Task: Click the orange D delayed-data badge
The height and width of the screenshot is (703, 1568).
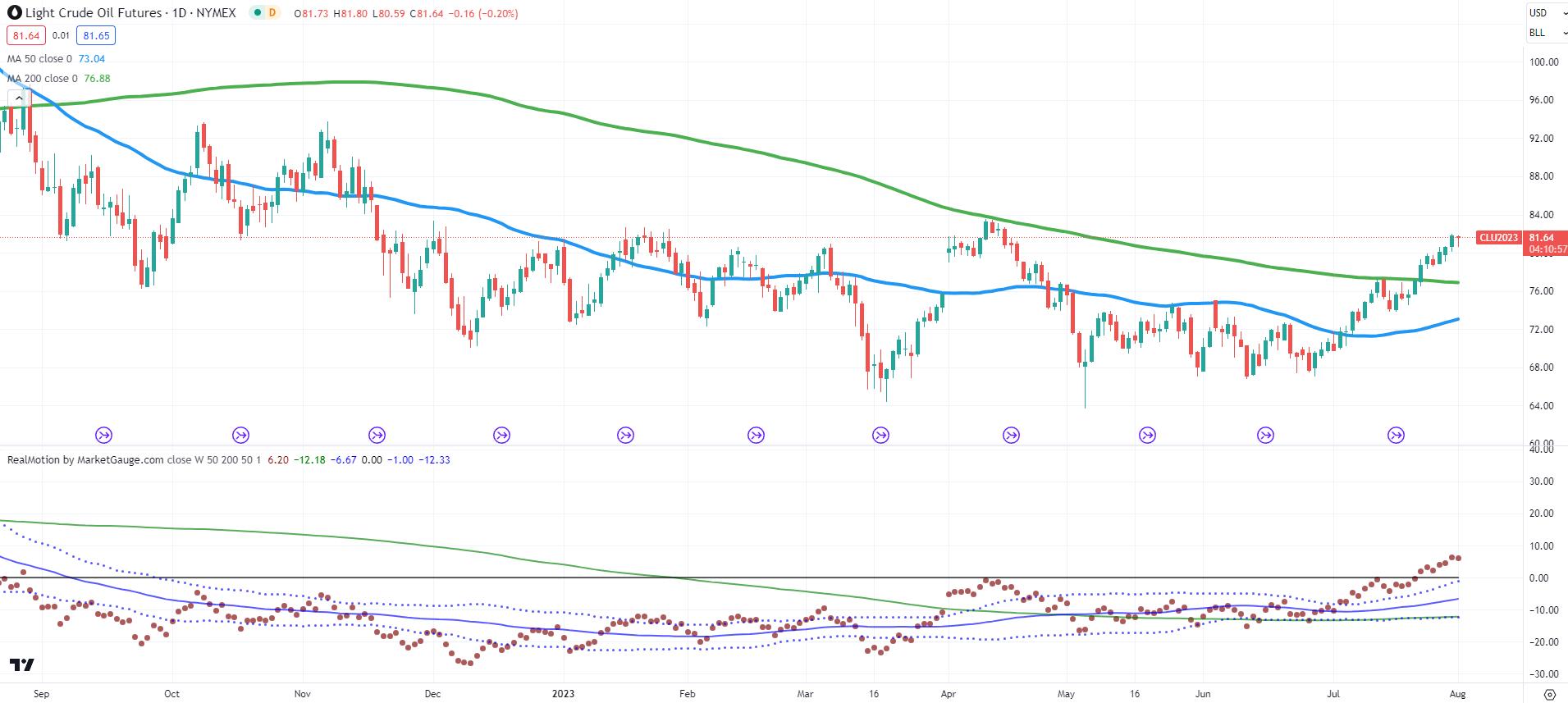Action: (x=272, y=13)
